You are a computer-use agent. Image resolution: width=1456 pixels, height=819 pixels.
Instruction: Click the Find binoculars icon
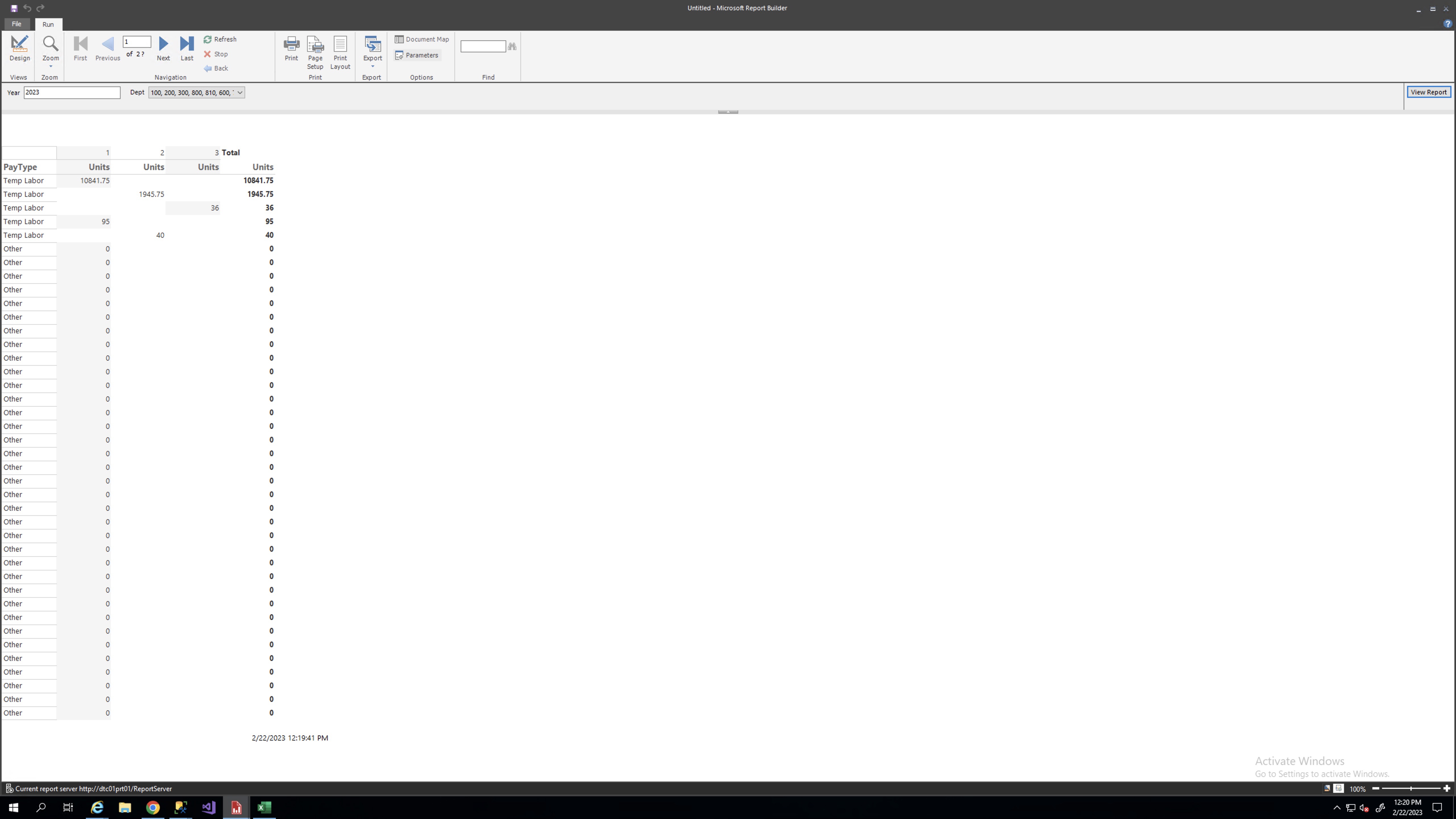point(512,46)
